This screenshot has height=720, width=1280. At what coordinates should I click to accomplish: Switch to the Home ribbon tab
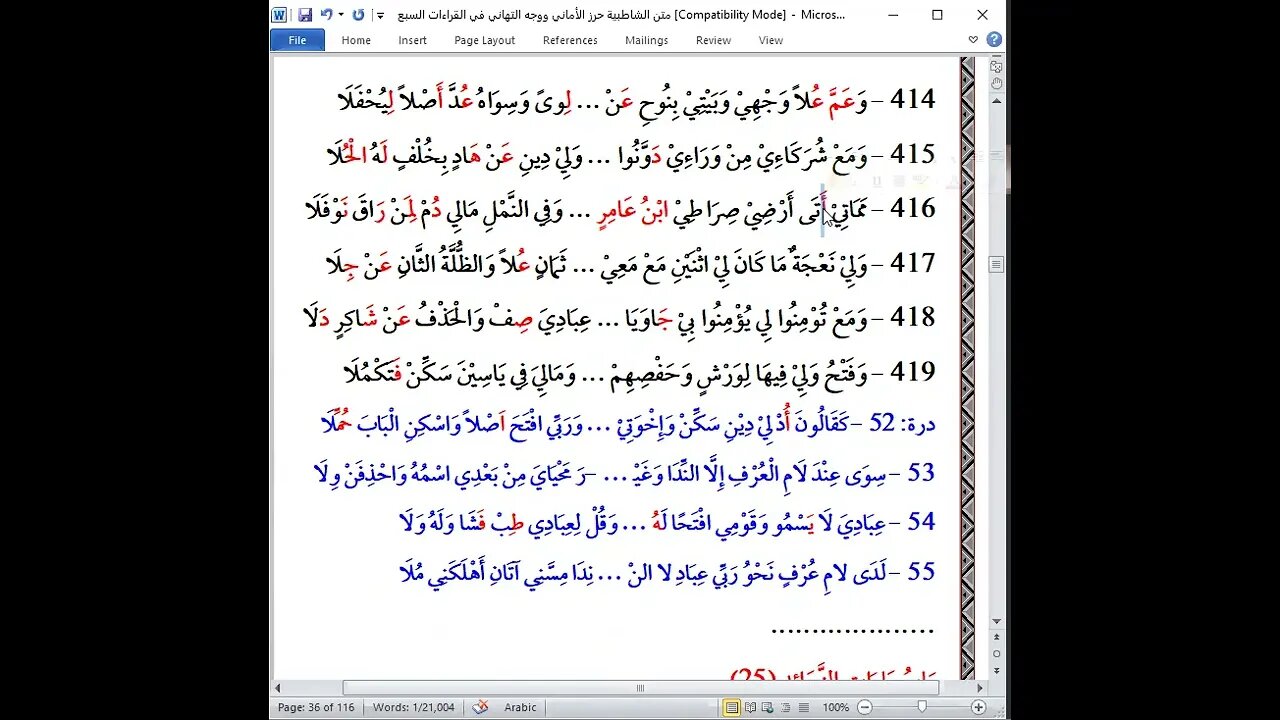point(356,40)
